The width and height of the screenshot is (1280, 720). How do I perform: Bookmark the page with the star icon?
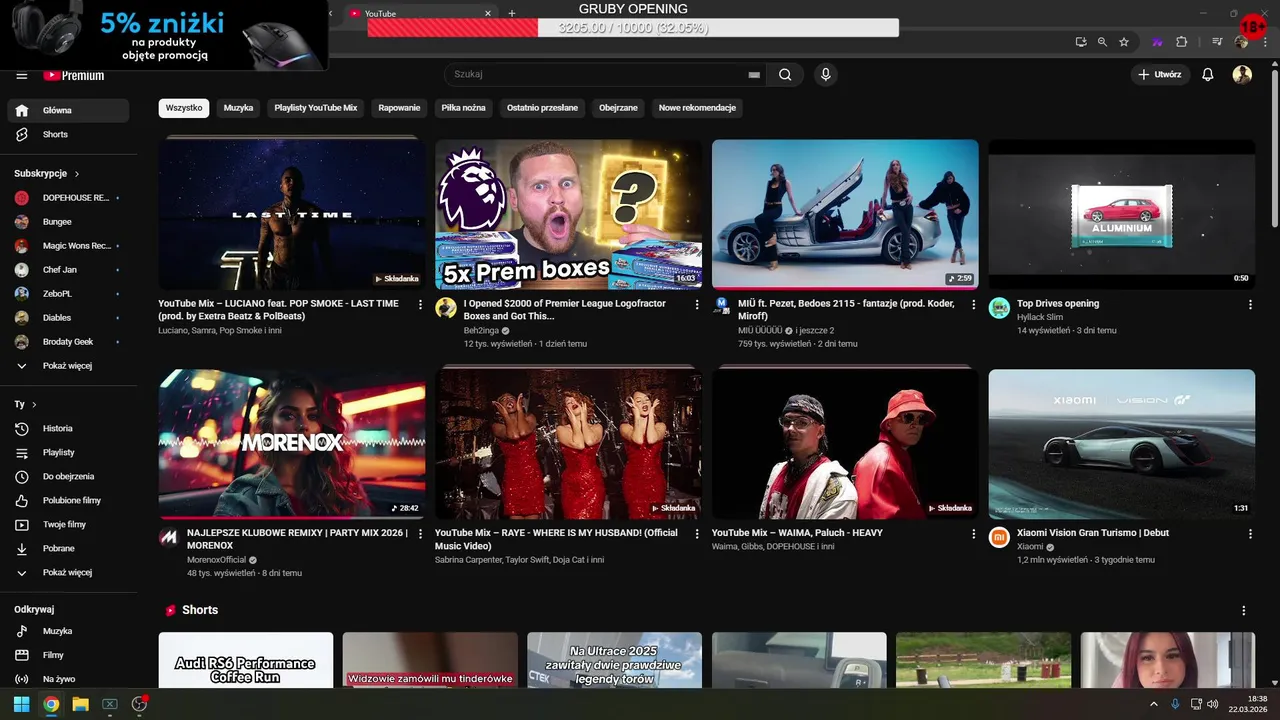[1124, 42]
